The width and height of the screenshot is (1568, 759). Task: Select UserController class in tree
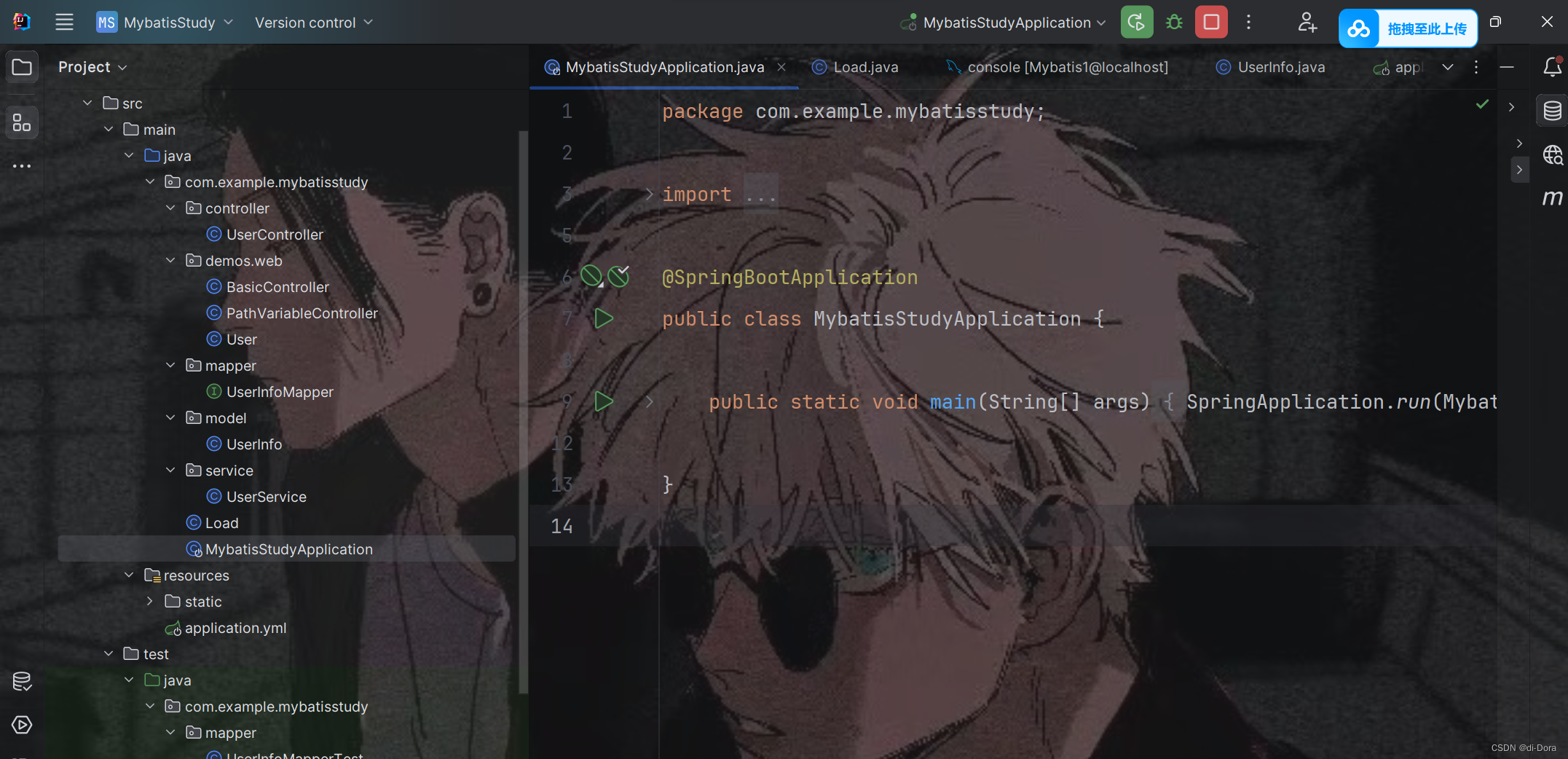point(265,235)
